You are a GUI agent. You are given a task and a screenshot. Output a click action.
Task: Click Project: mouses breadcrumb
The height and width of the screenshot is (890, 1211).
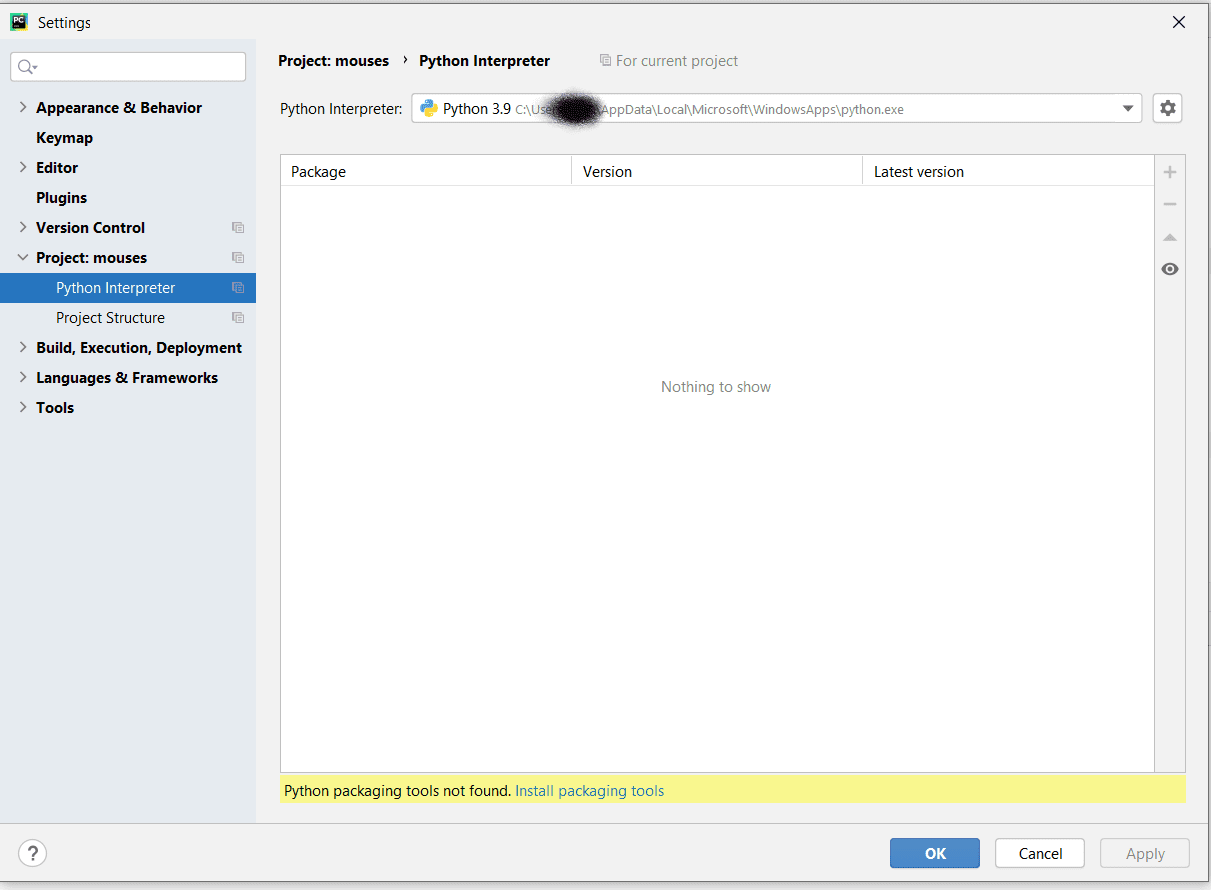333,61
